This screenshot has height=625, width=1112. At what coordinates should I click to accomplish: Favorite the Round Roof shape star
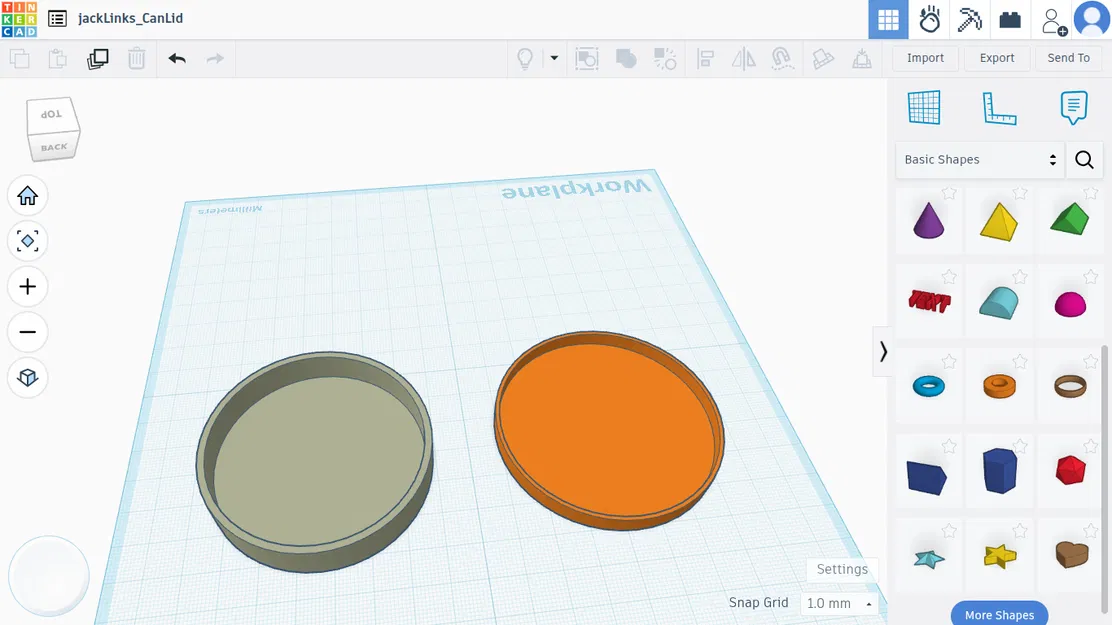(x=1020, y=277)
